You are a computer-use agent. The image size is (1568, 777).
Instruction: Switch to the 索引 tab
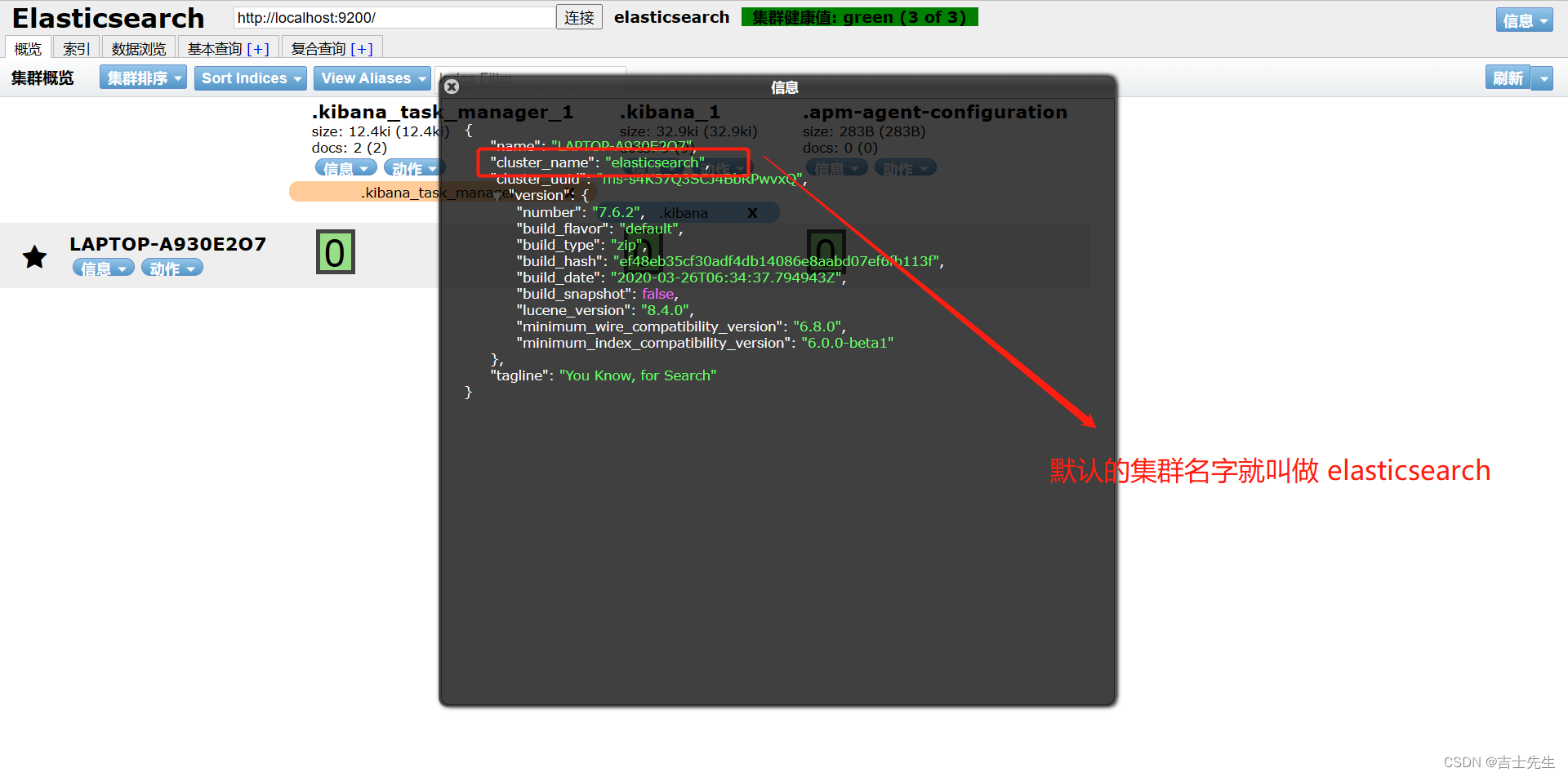coord(76,49)
